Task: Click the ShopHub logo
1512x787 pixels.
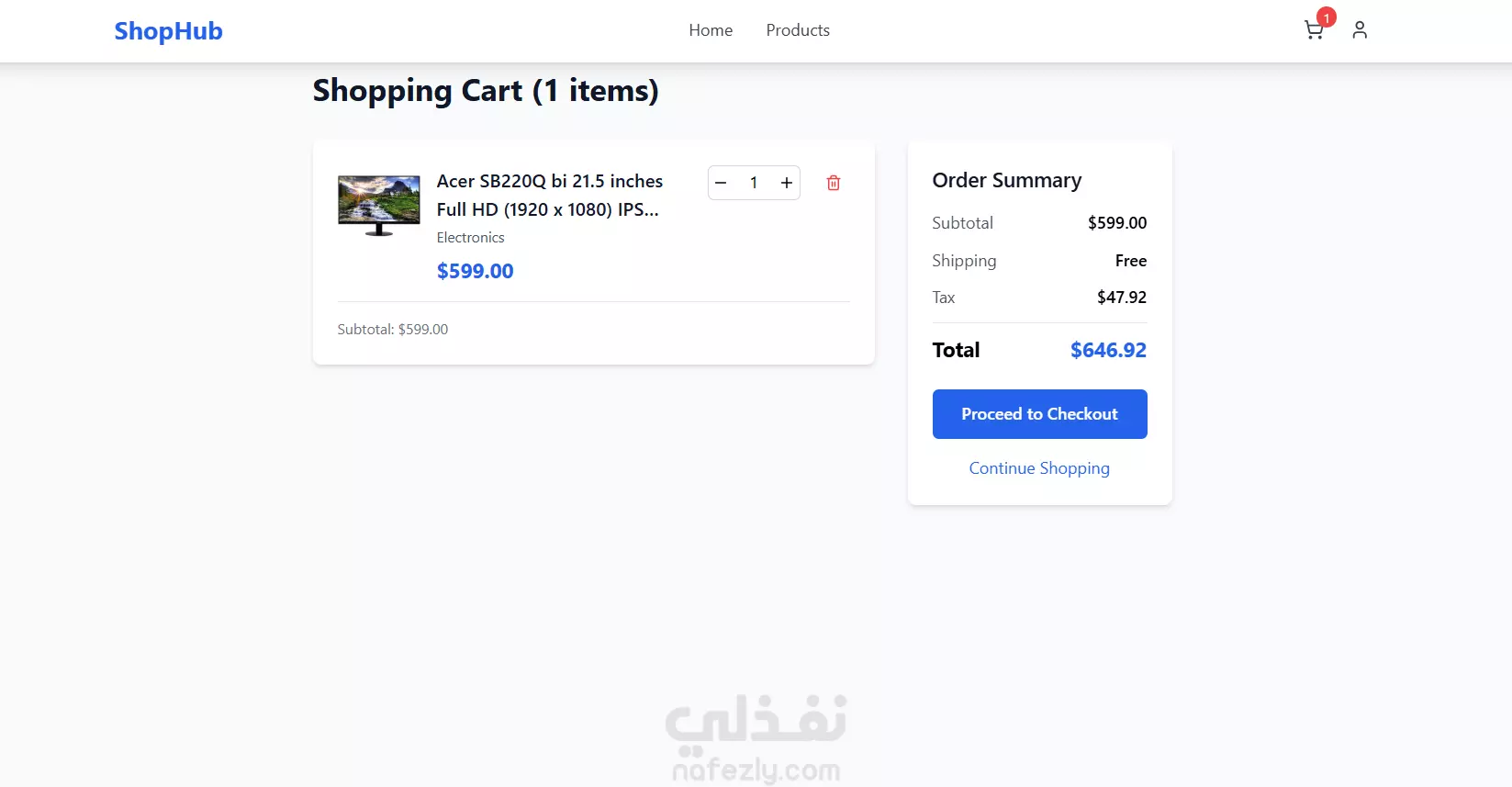Action: (168, 31)
